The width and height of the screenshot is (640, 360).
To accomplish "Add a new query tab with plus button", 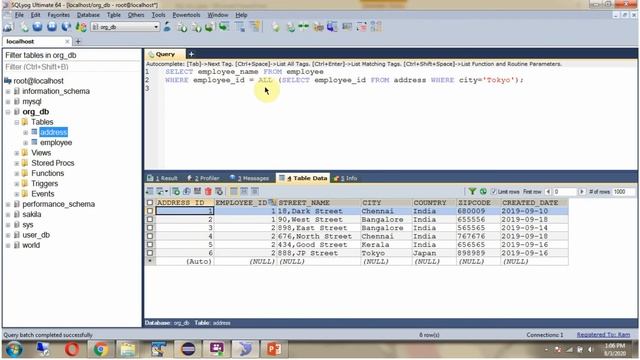I will click(x=191, y=54).
